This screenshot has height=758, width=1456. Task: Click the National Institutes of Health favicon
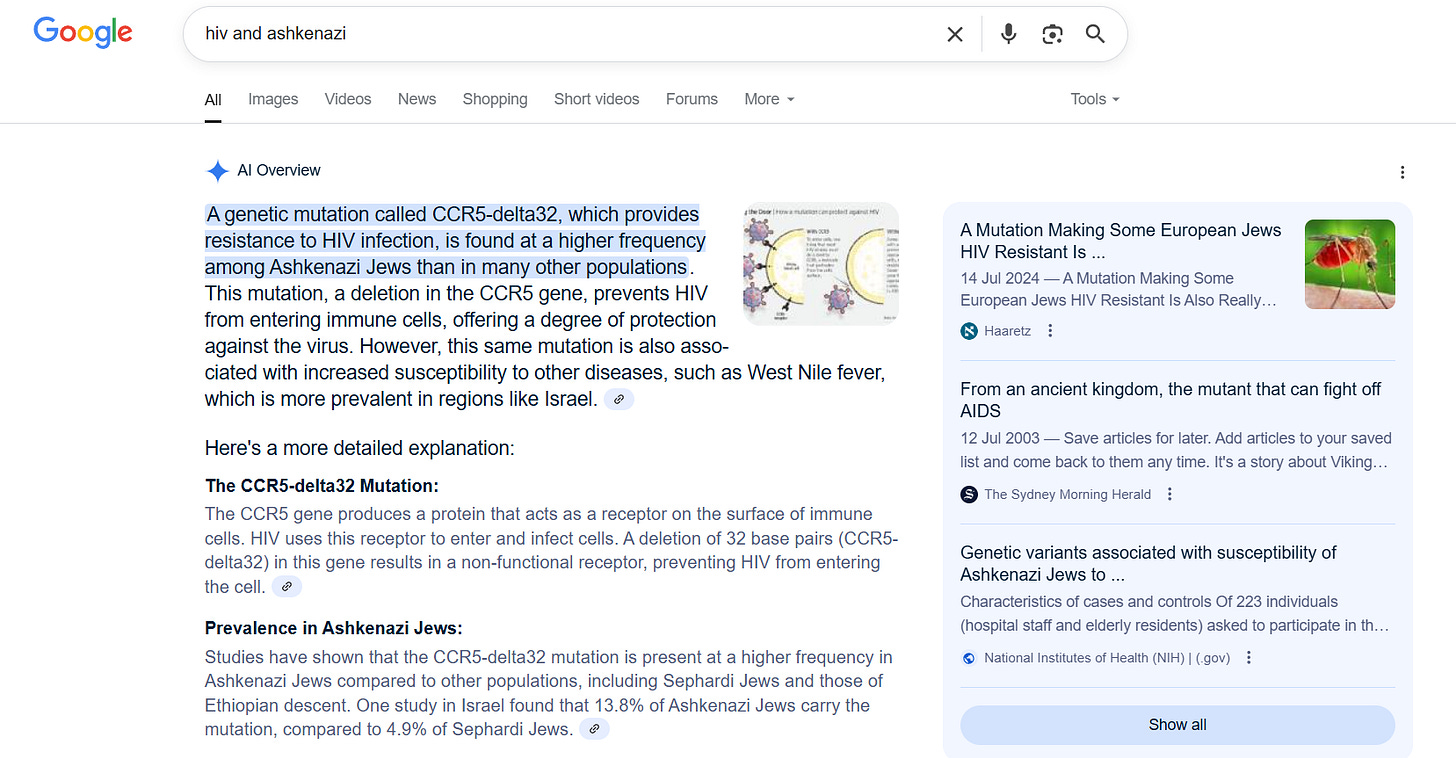(969, 658)
